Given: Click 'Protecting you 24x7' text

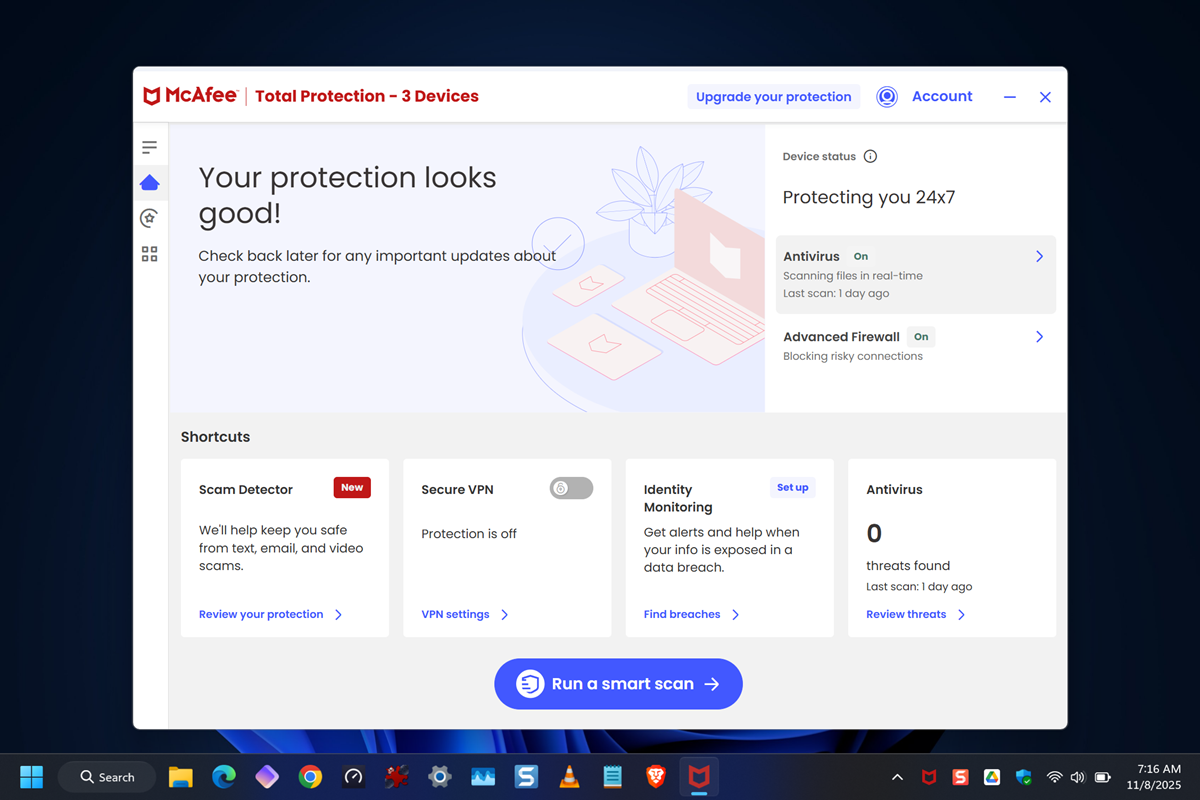Looking at the screenshot, I should pos(869,197).
